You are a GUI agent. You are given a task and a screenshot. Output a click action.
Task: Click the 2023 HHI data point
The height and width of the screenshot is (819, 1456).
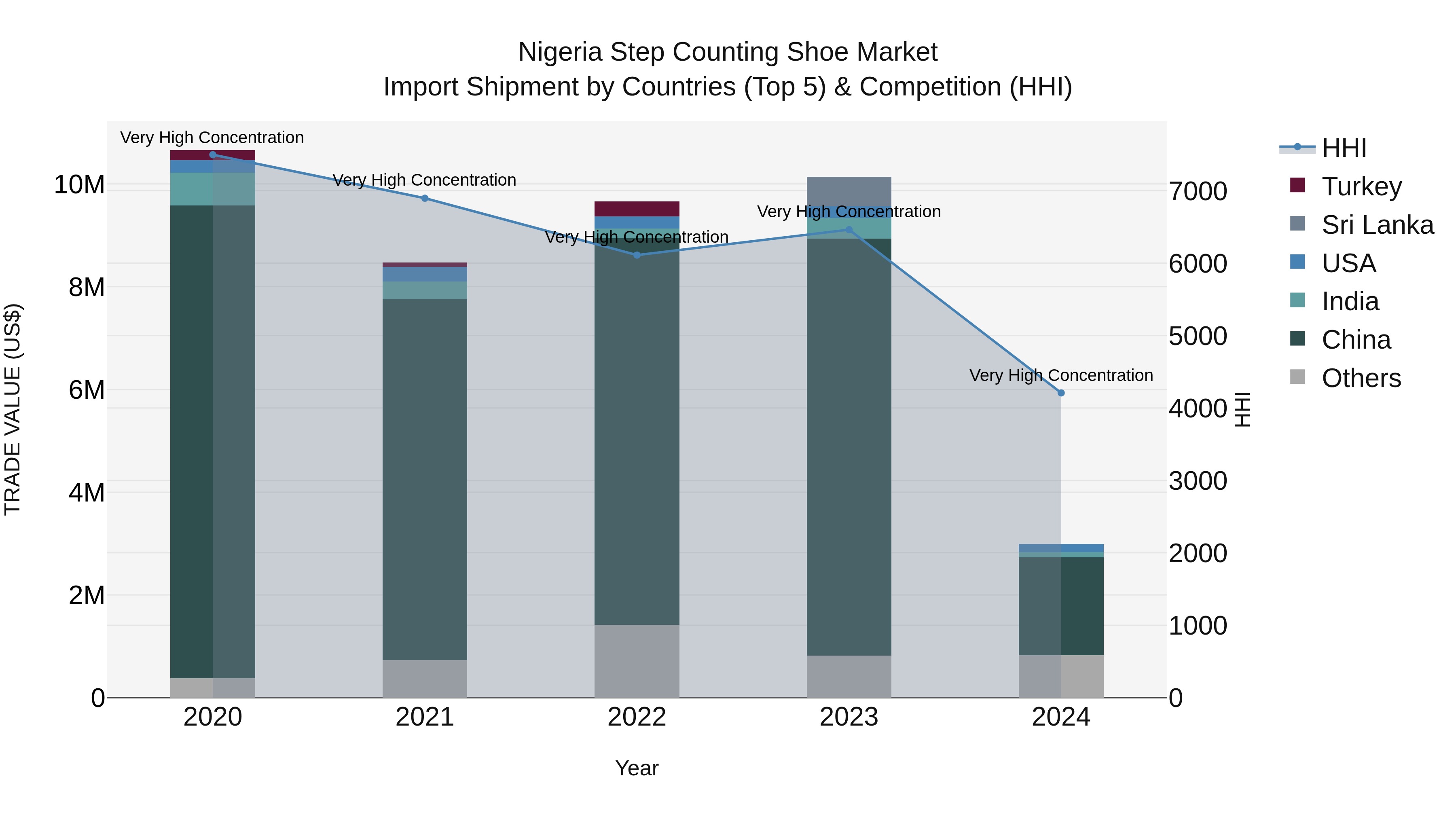[849, 230]
